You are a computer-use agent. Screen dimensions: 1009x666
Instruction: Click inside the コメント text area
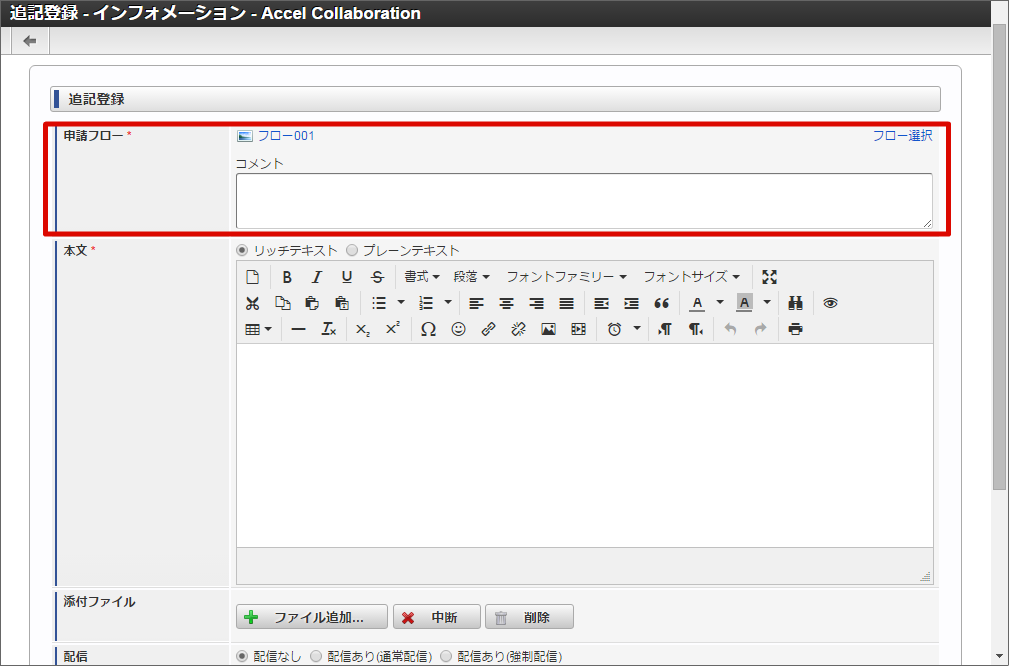[x=585, y=198]
